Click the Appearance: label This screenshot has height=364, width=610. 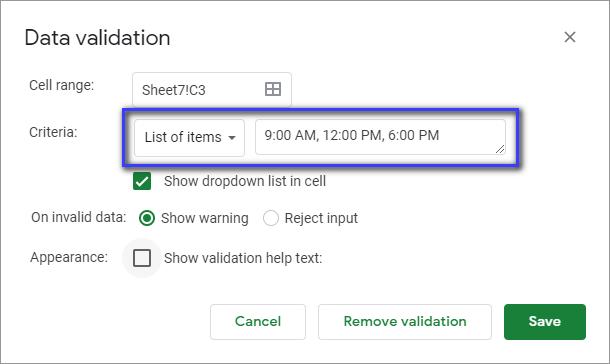point(69,257)
